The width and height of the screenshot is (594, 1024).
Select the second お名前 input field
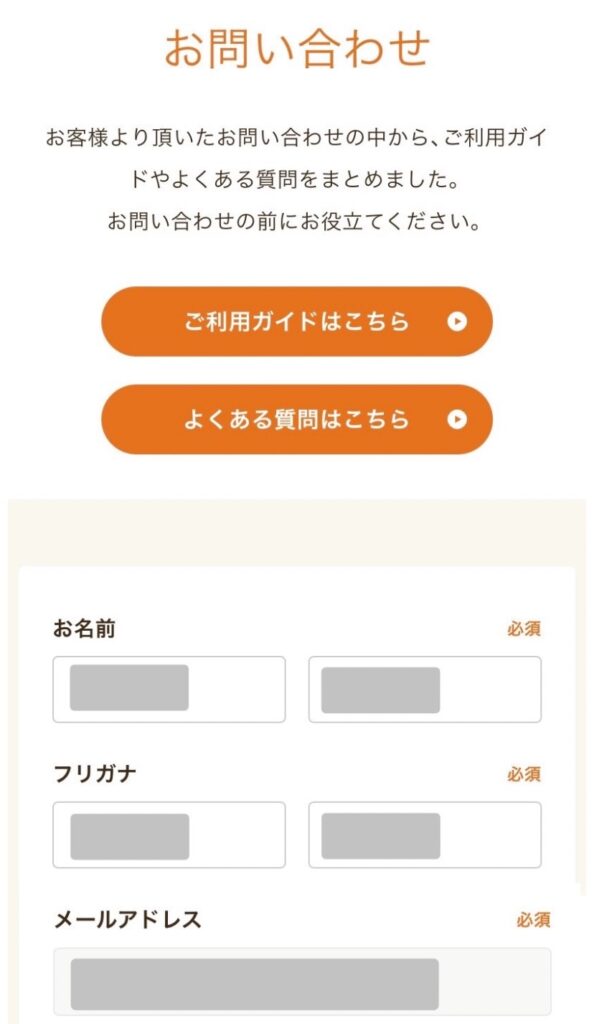425,689
